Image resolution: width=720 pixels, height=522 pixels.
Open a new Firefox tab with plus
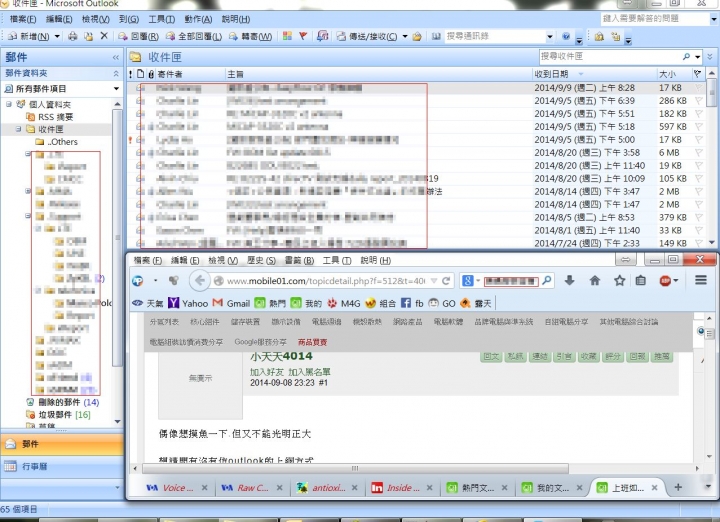[678, 487]
